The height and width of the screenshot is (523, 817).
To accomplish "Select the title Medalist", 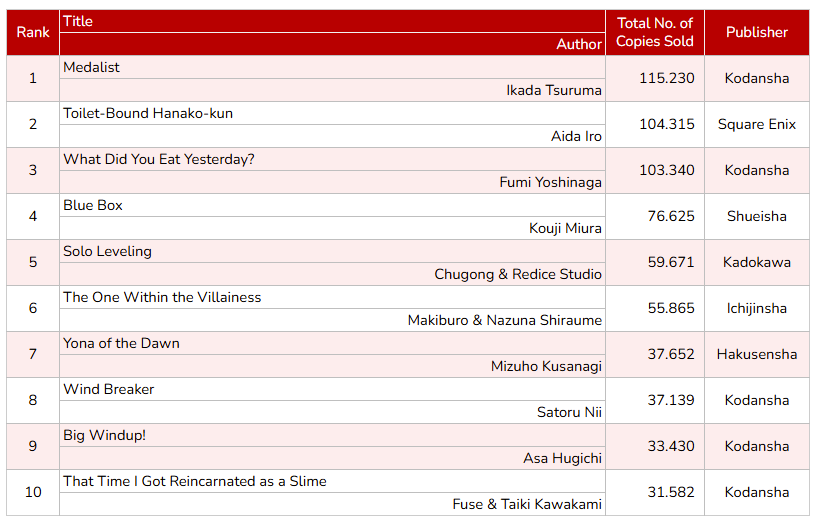I will tap(91, 67).
